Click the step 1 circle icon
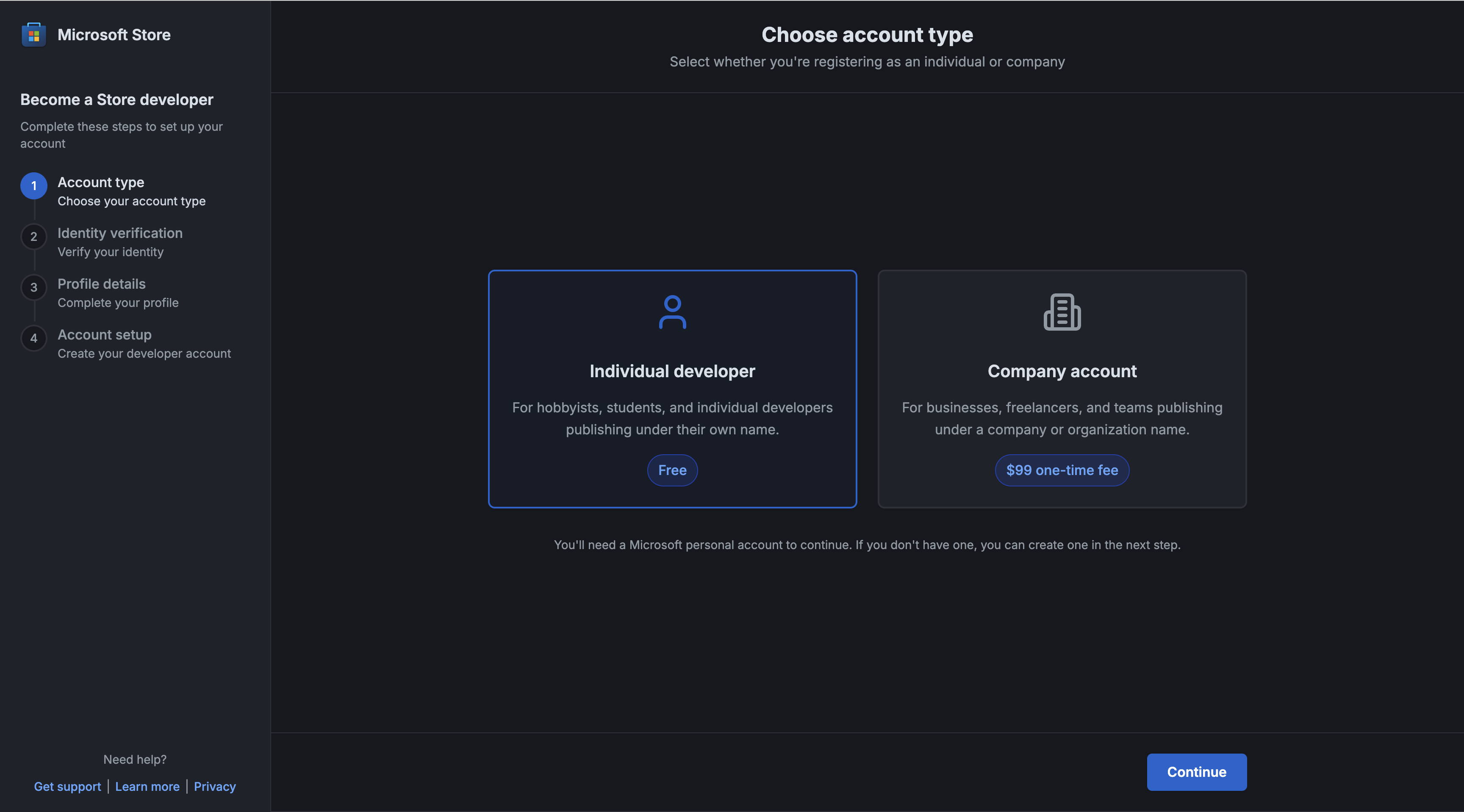Viewport: 1464px width, 812px height. point(33,186)
